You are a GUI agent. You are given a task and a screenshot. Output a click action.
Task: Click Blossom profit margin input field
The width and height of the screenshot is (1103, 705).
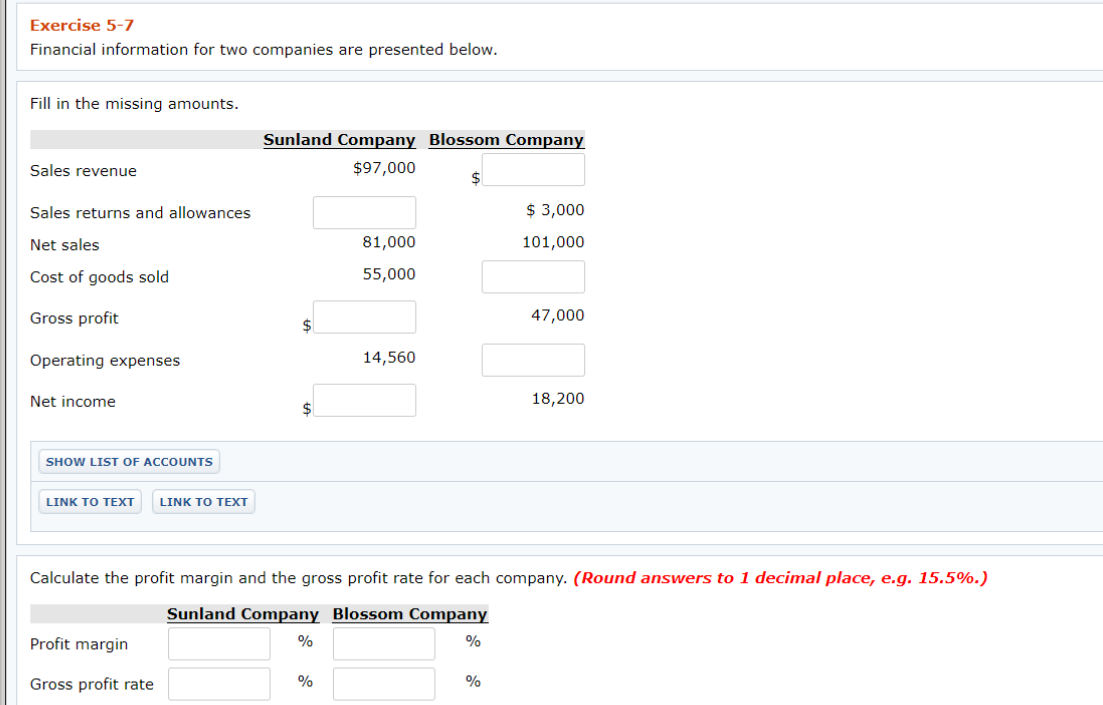(384, 644)
